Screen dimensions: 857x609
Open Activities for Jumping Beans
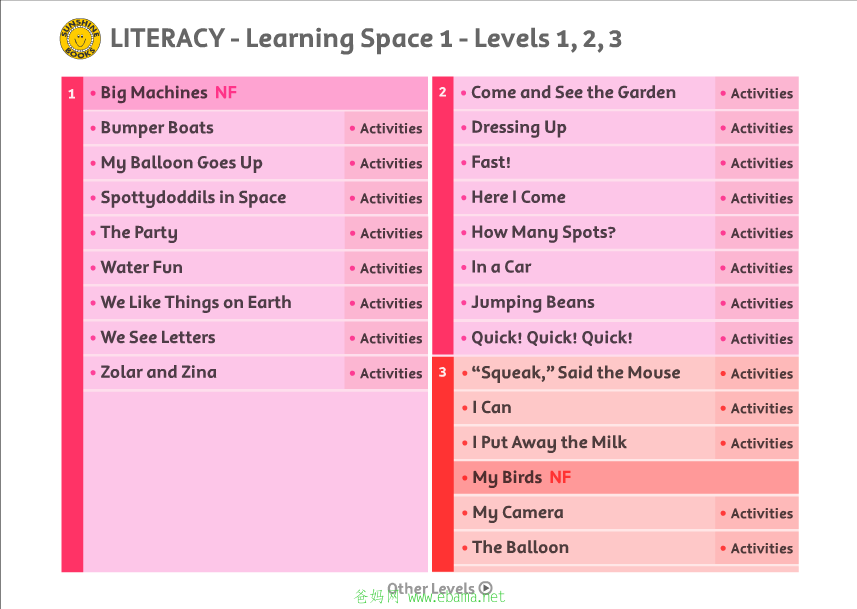click(x=757, y=303)
